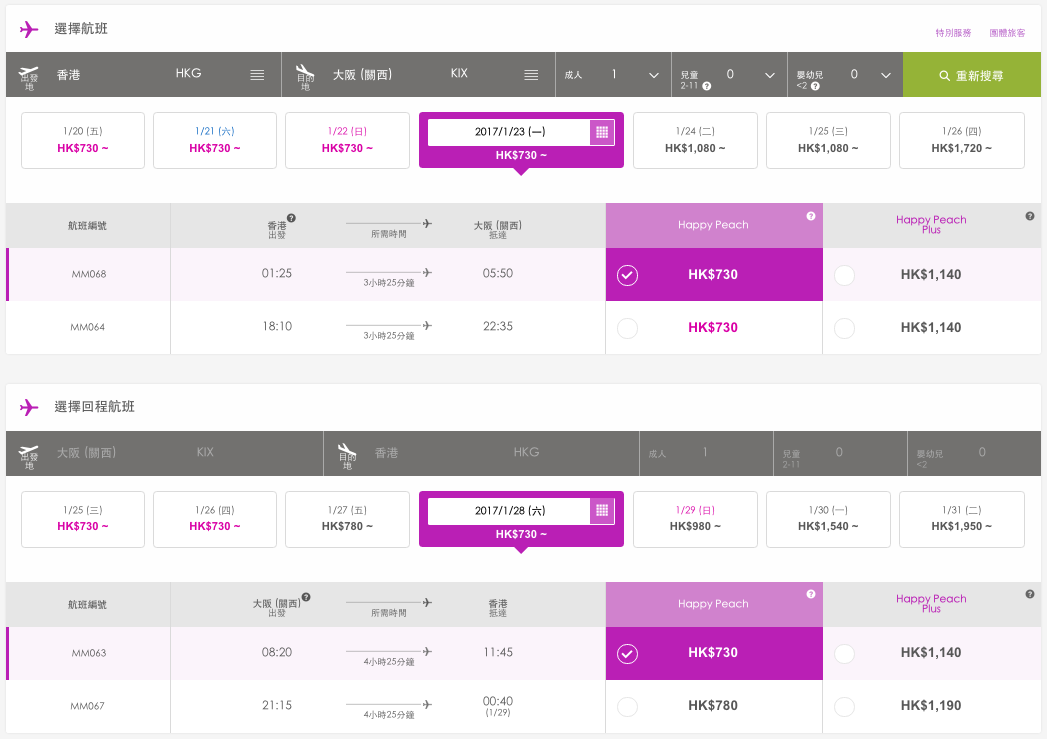Click the 2017/1/23 (一) date field

[x=509, y=132]
